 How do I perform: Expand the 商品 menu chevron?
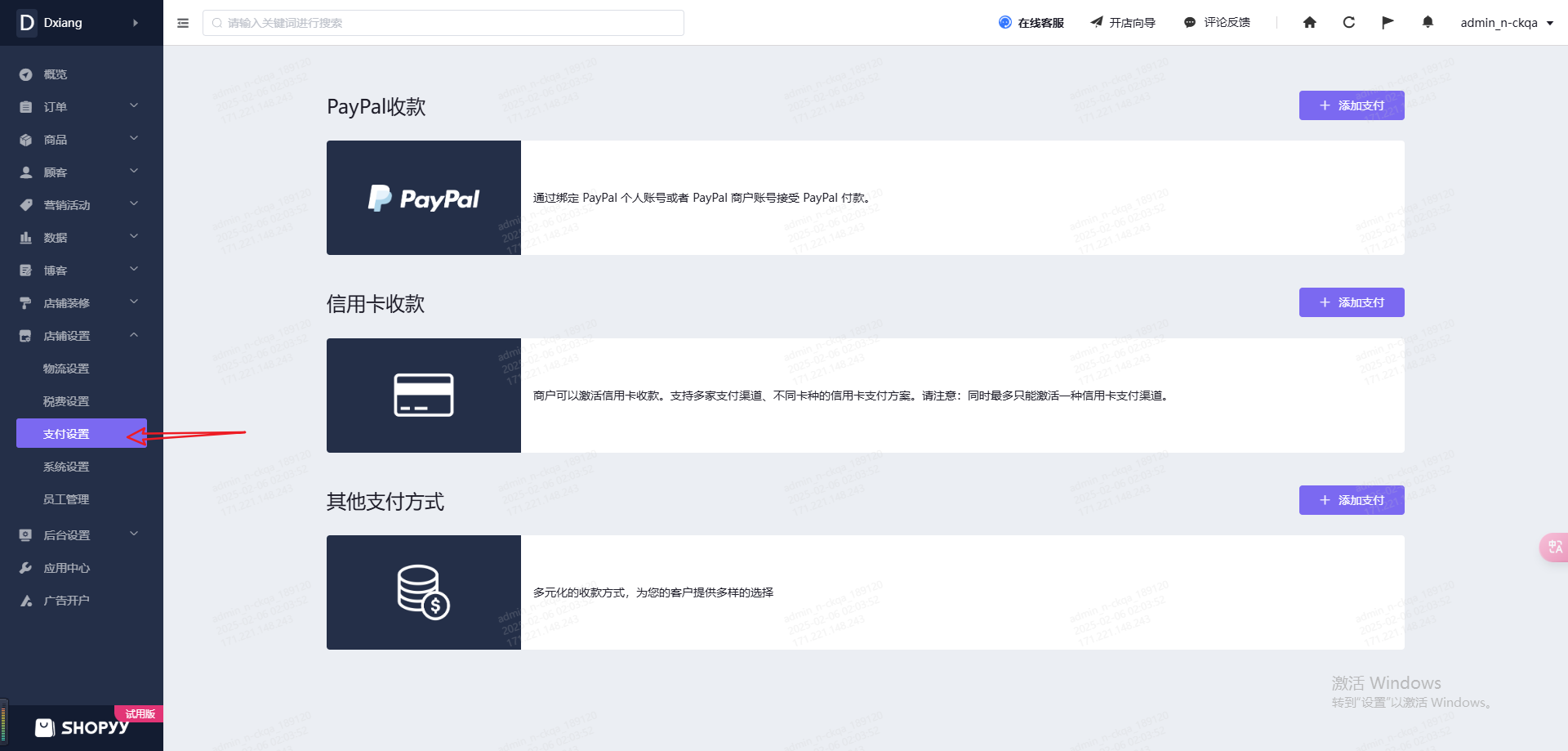tap(134, 138)
